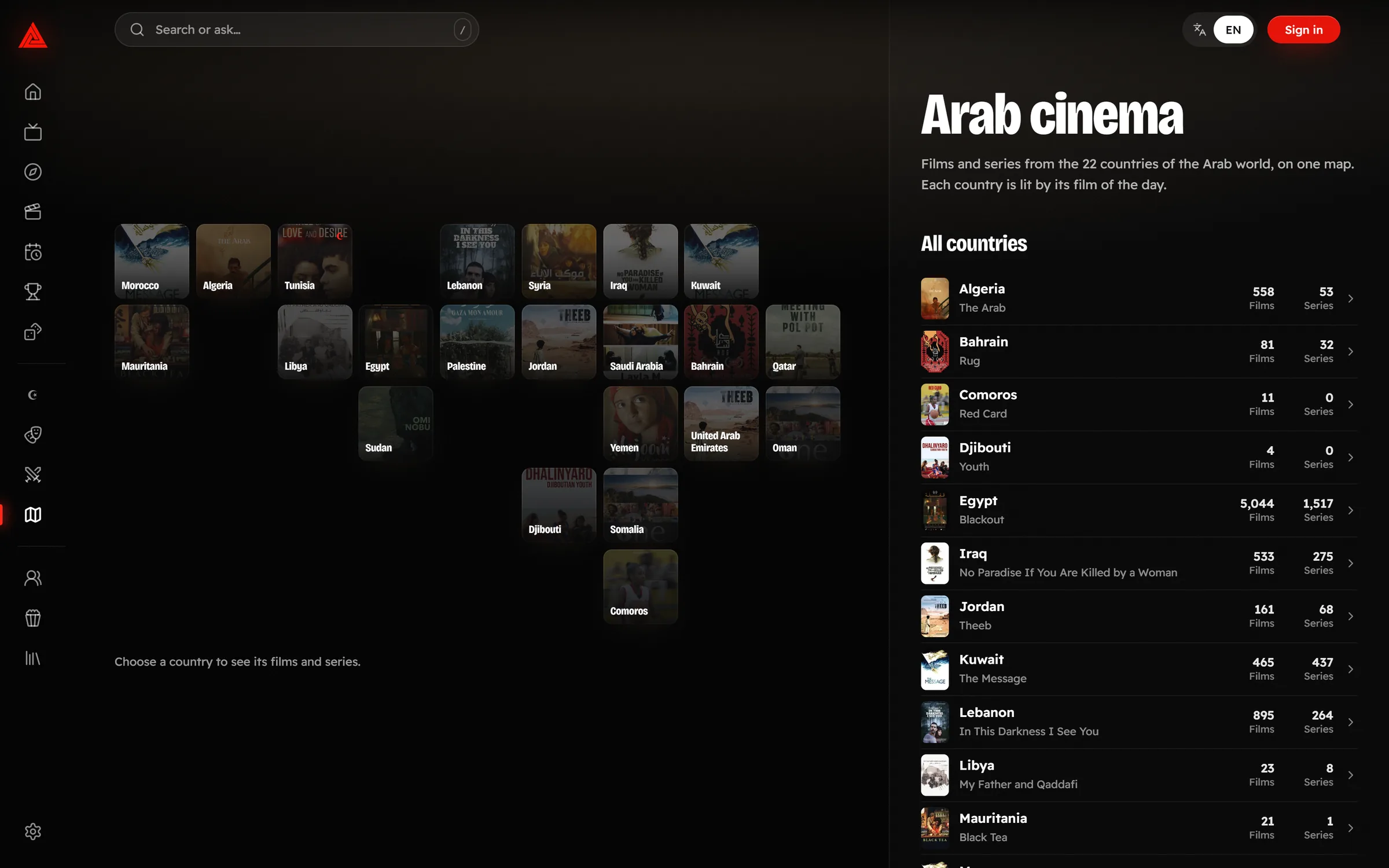Open the Sudan map tile
Viewport: 1389px width, 868px height.
point(395,424)
